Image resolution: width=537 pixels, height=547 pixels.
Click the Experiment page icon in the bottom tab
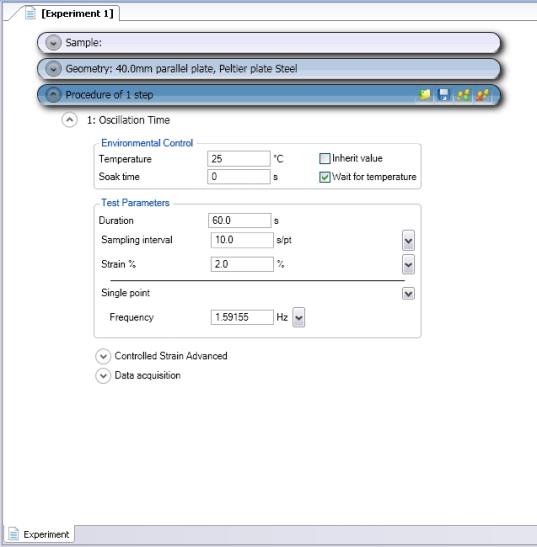click(x=13, y=534)
